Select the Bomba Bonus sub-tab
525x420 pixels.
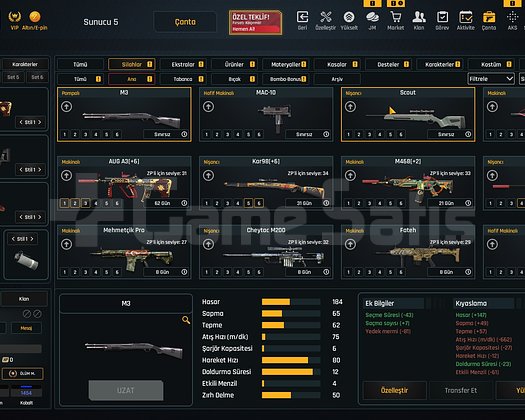(286, 79)
